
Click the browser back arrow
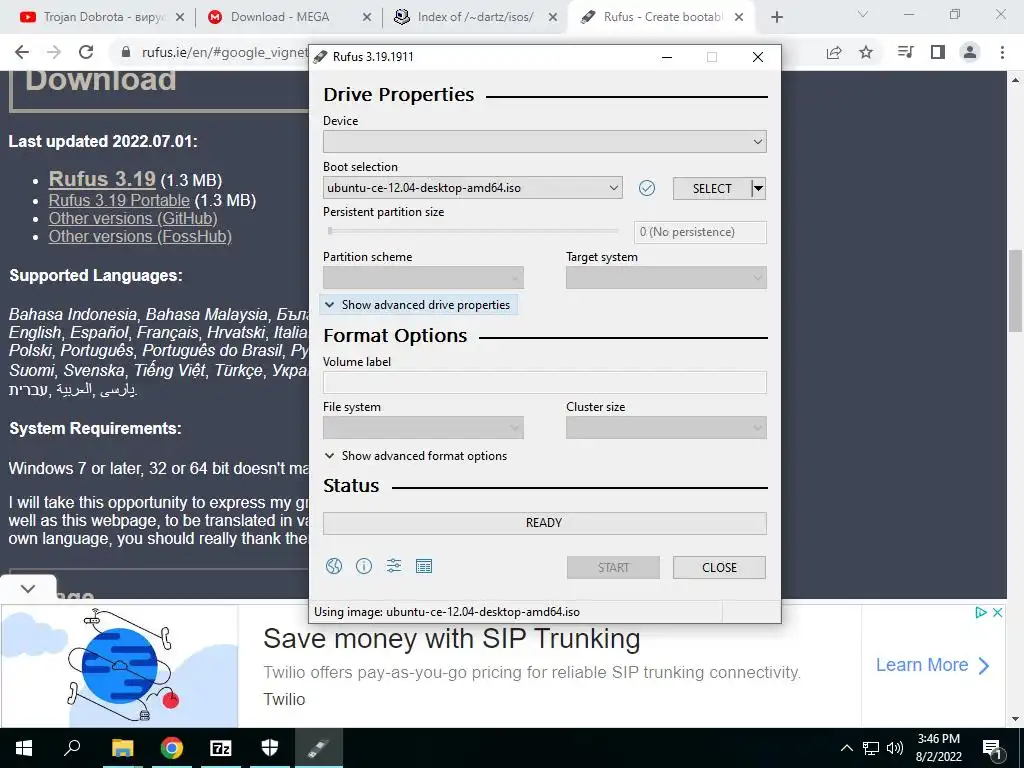tap(22, 52)
